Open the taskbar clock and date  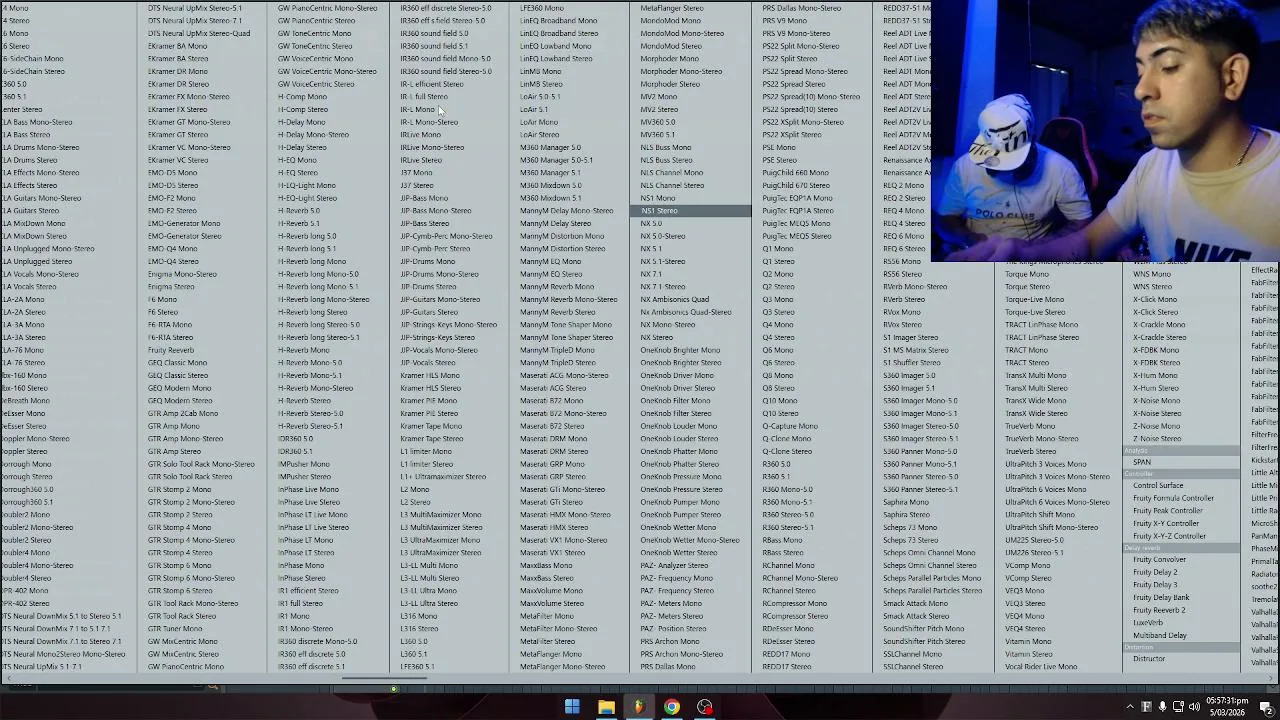(1226, 707)
